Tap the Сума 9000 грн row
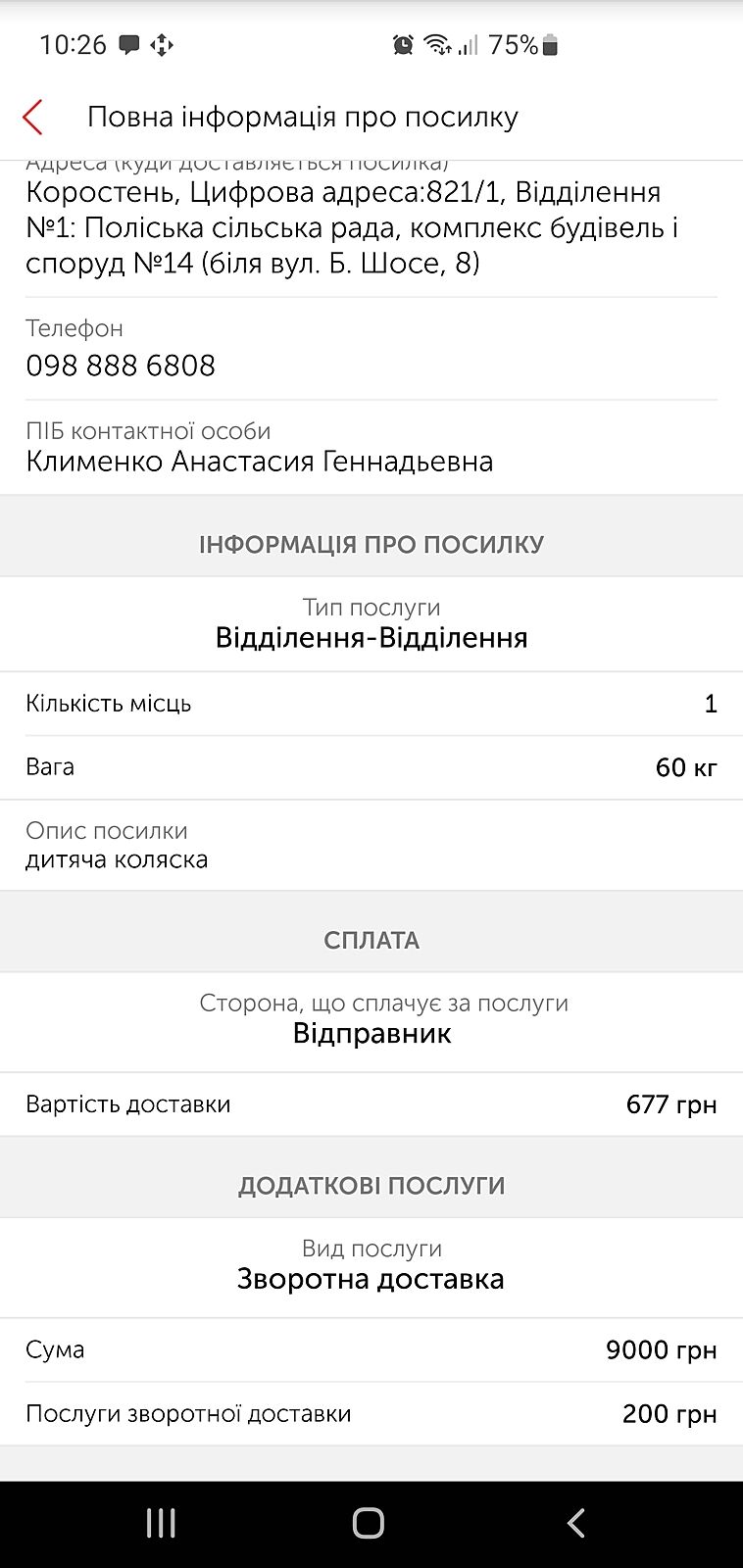 click(371, 1349)
